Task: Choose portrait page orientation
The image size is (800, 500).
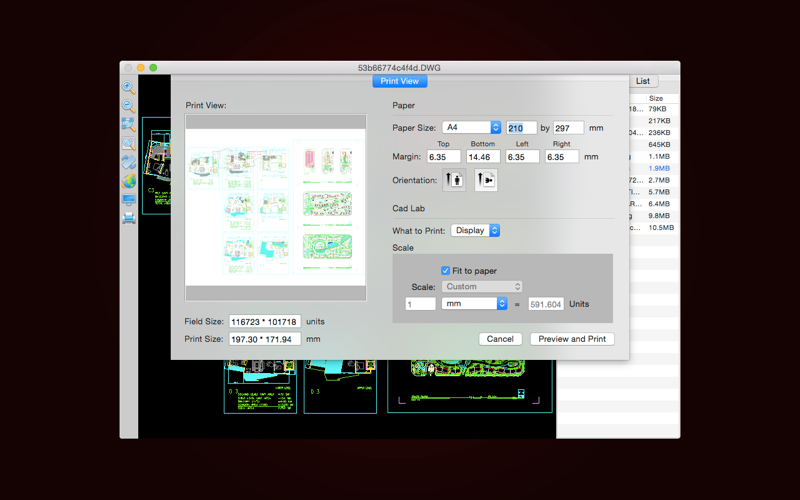Action: (x=454, y=180)
